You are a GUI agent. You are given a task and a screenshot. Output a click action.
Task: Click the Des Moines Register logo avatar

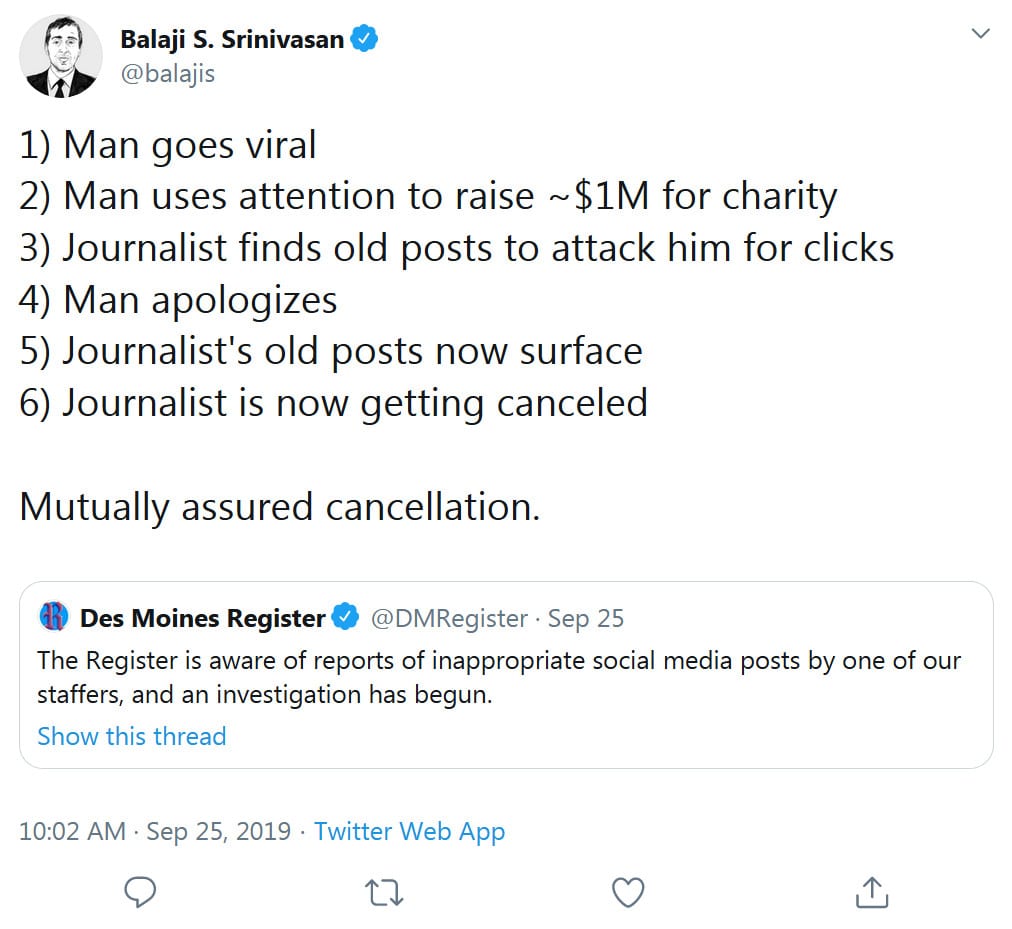tap(53, 617)
